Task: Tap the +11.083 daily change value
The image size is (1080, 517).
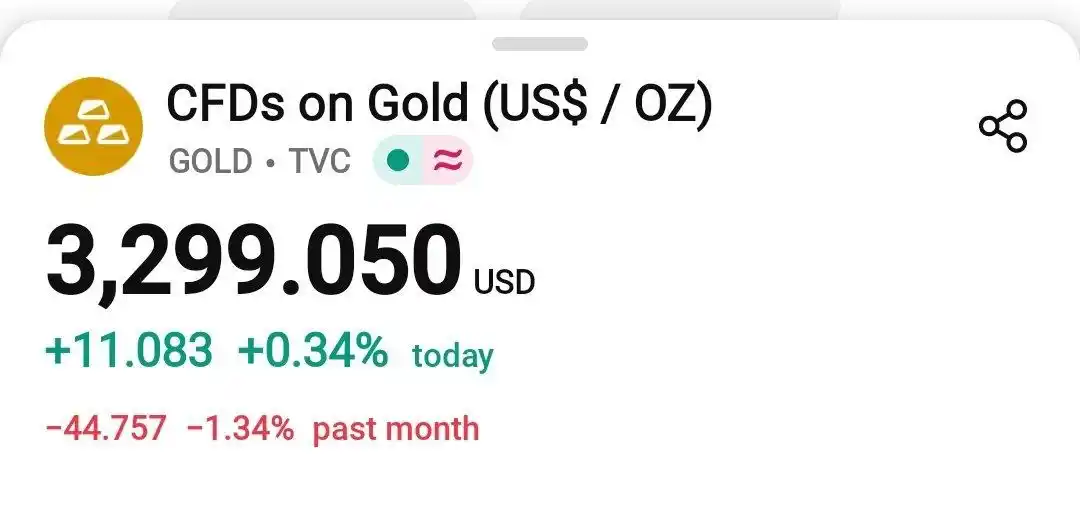Action: (129, 350)
